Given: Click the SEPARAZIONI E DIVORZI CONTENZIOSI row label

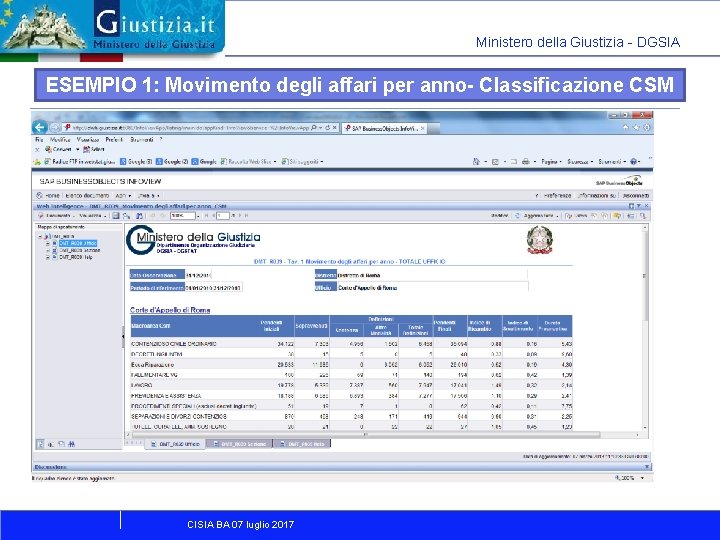Looking at the screenshot, I should pyautogui.click(x=179, y=416).
